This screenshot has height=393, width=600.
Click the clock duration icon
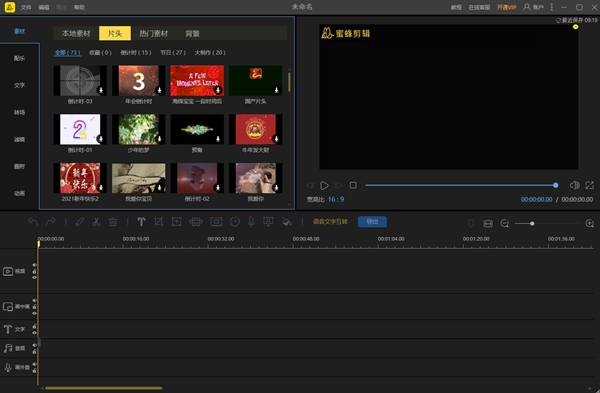point(235,222)
